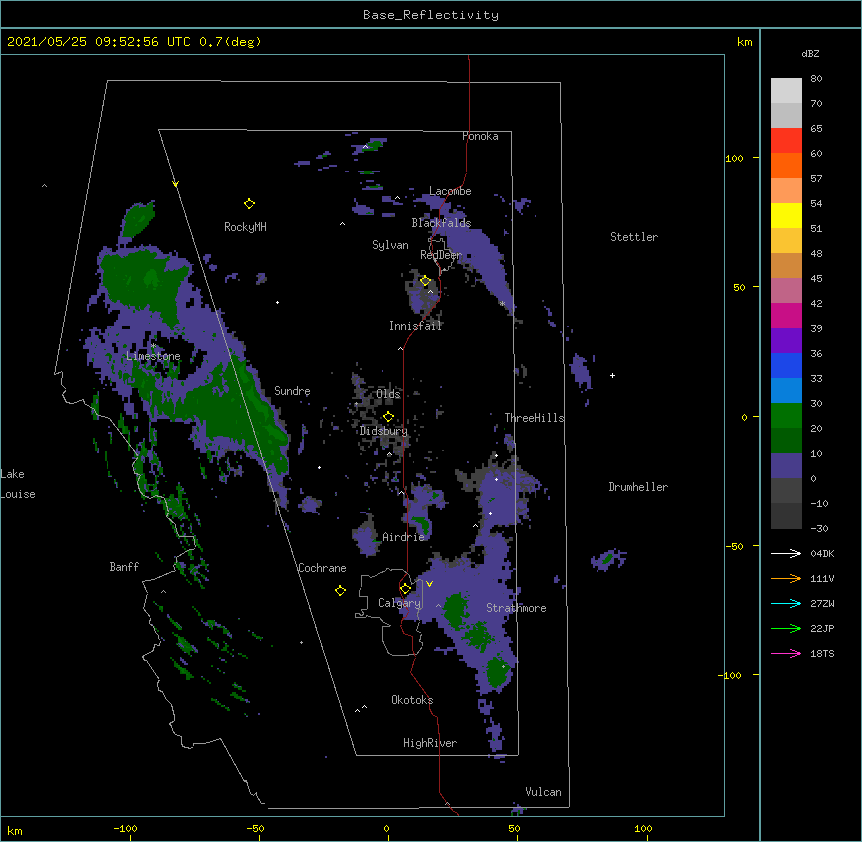Click the yellow diamond marker near RedDeer

click(425, 281)
